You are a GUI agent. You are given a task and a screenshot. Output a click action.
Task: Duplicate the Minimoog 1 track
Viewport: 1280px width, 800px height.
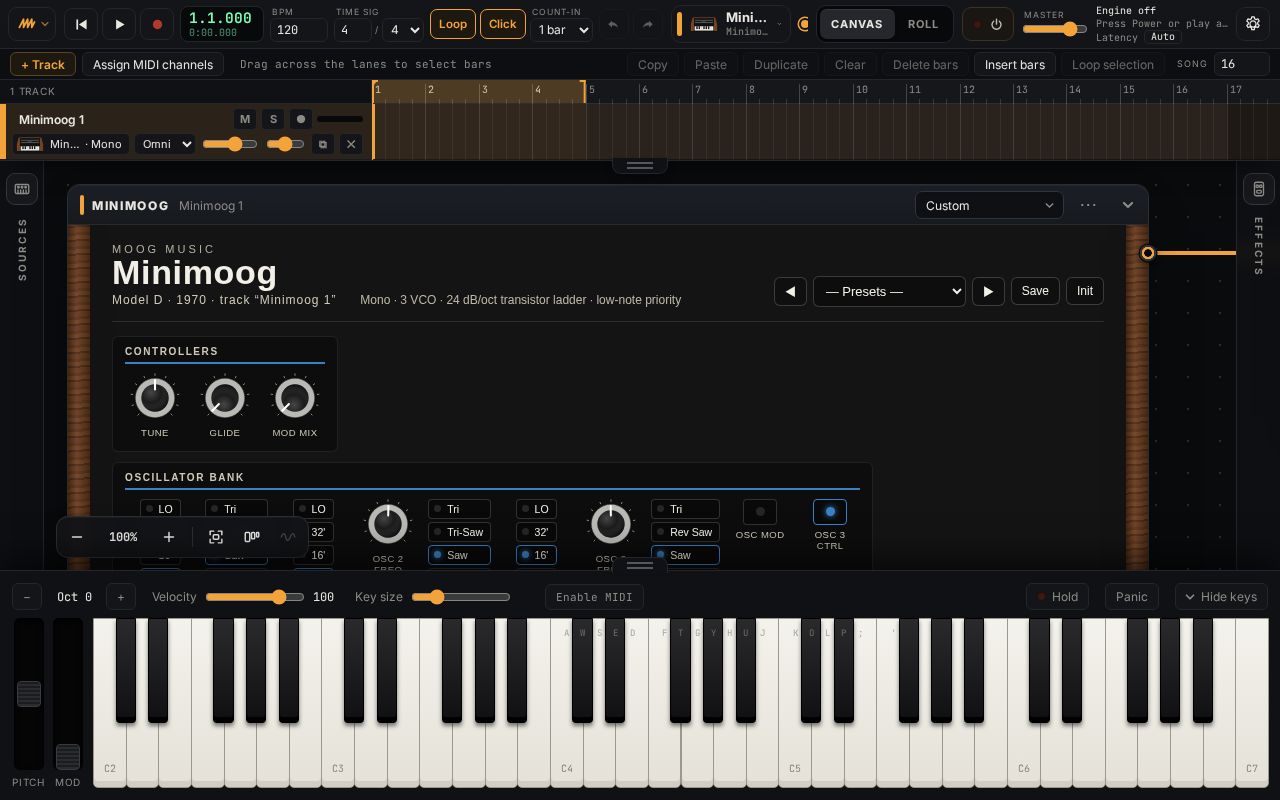(x=322, y=144)
